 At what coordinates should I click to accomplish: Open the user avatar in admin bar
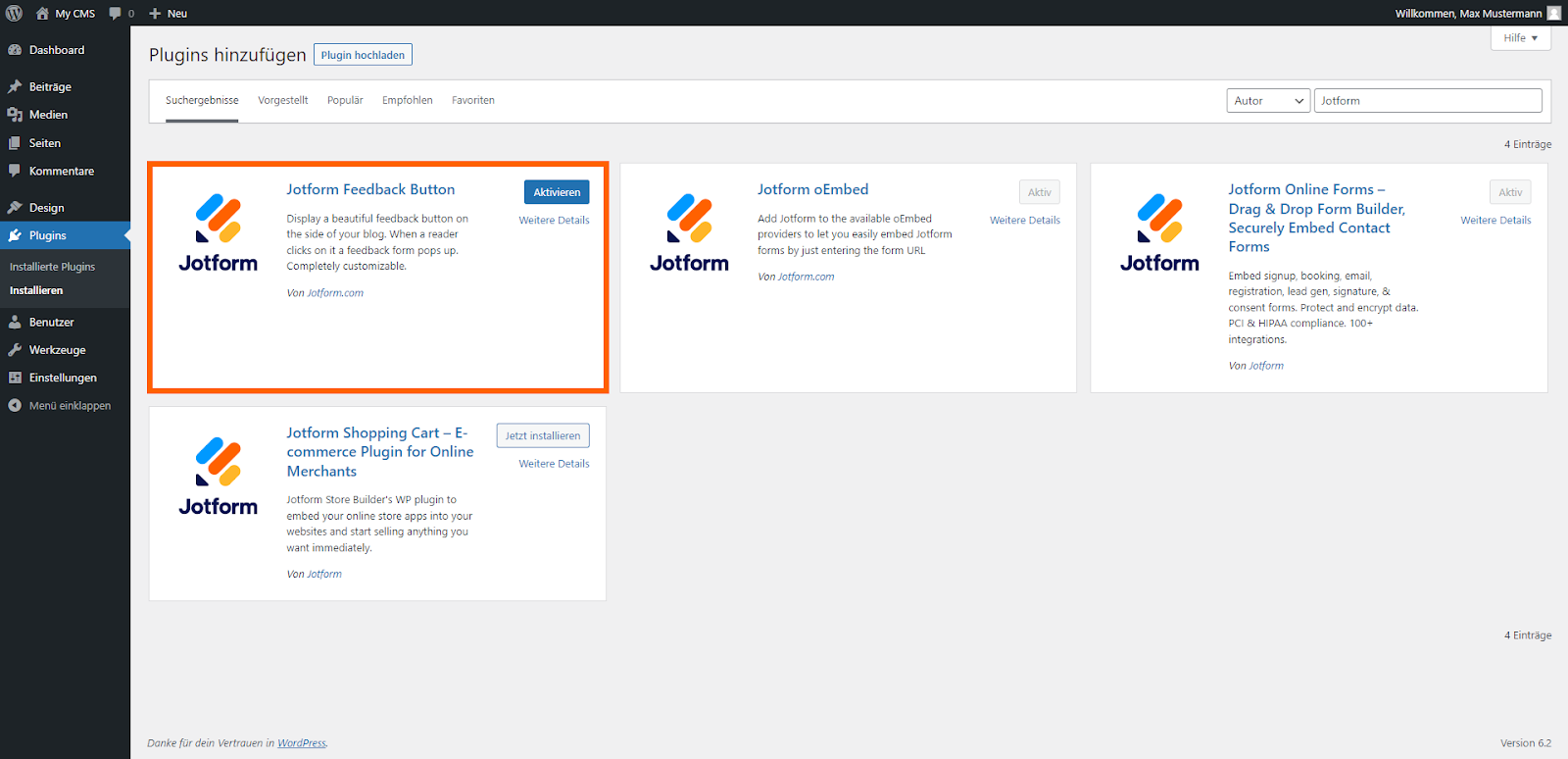(x=1553, y=13)
